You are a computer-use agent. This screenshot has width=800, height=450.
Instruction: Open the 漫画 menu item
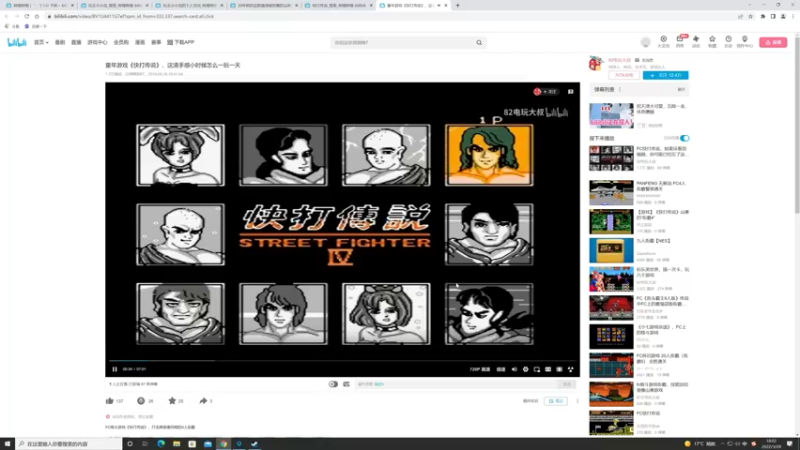[x=140, y=42]
